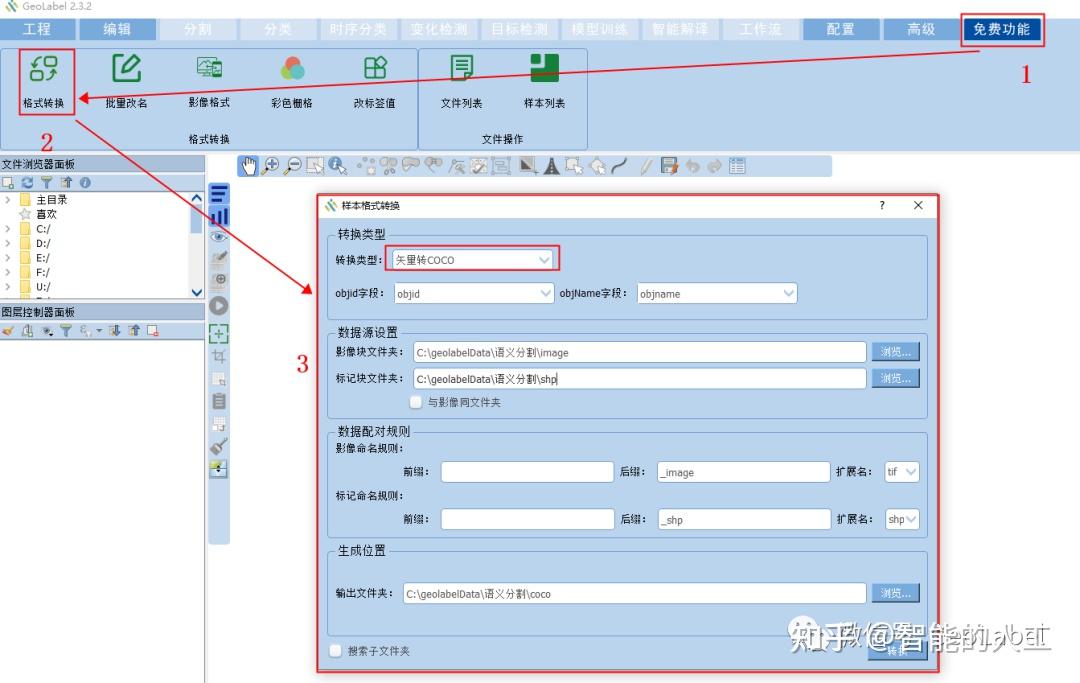1080x683 pixels.
Task: Open the 免费功能 menu tab
Action: click(1002, 29)
